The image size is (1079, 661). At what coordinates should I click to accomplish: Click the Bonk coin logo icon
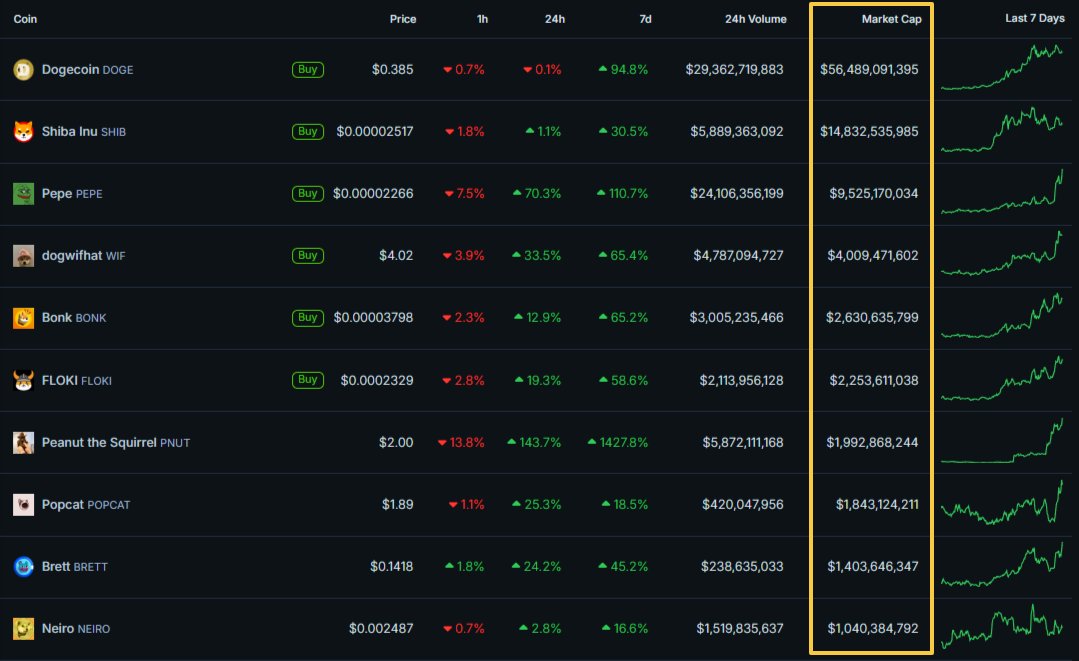(23, 318)
